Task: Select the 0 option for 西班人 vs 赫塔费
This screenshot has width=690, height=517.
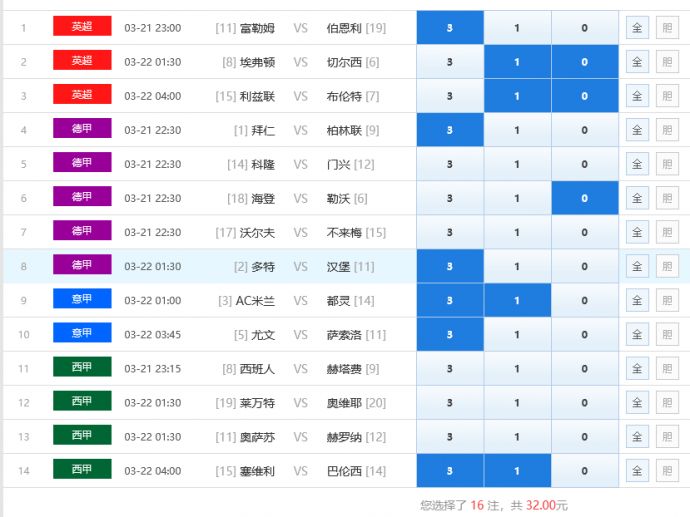Action: [584, 369]
